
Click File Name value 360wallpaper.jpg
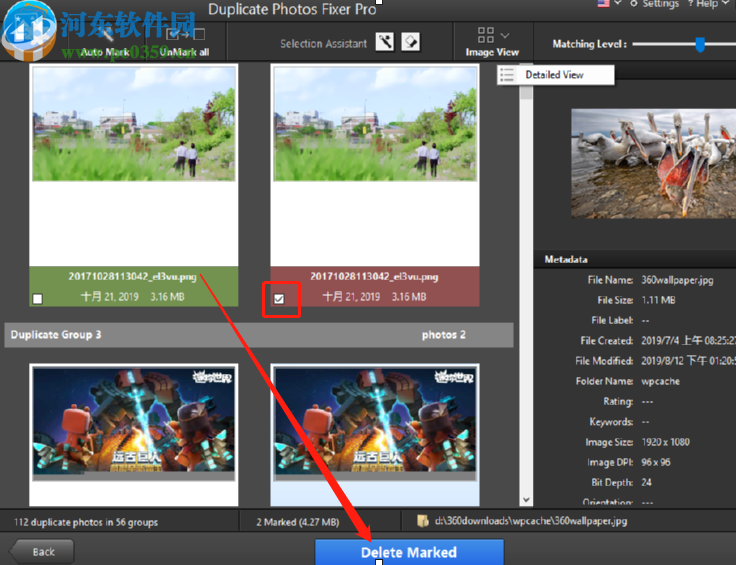677,280
